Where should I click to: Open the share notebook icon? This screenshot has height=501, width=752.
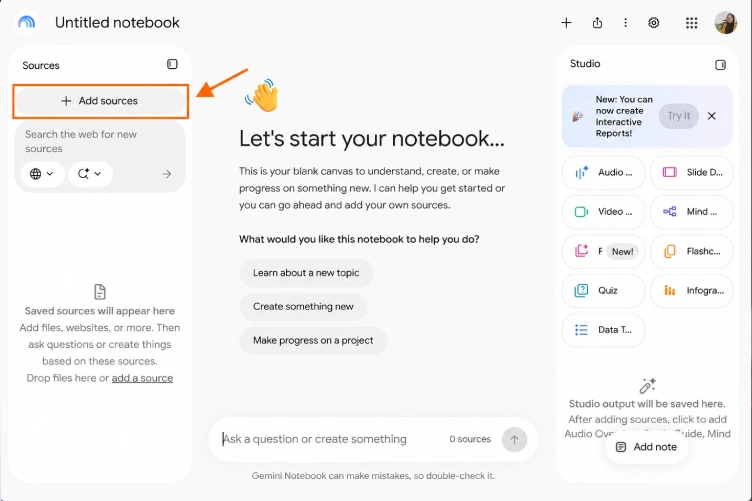597,23
